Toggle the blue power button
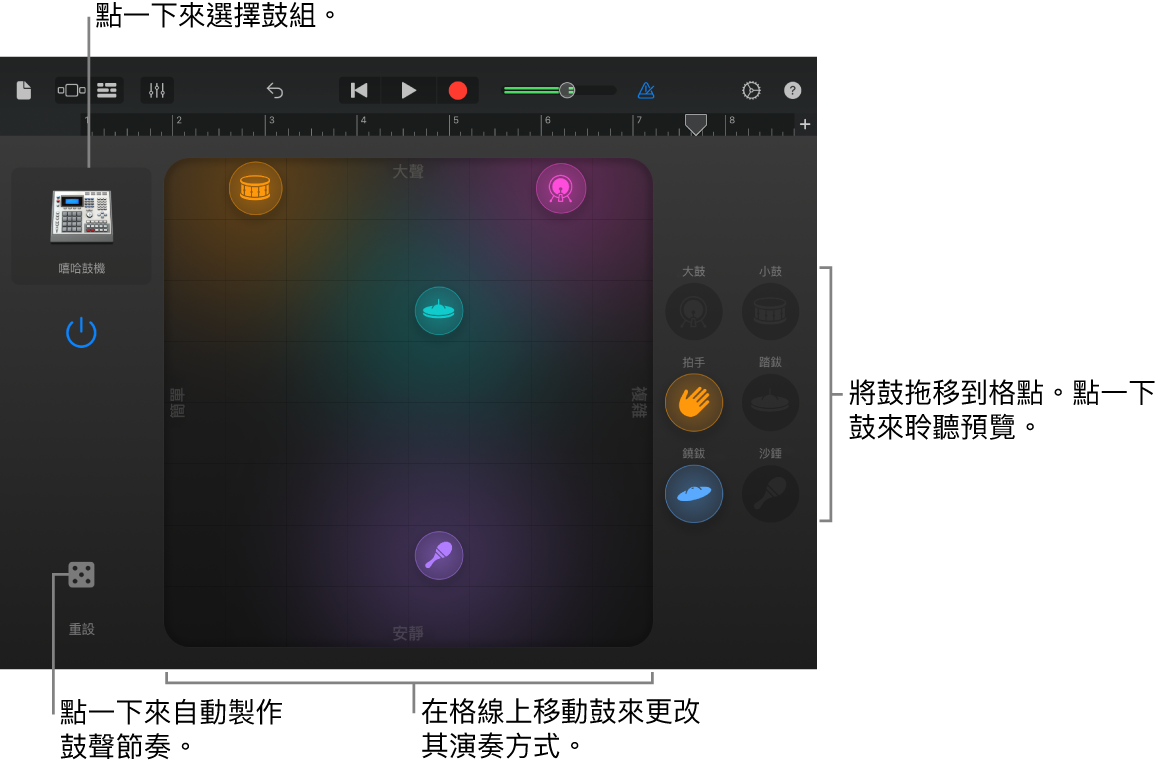Screen dimensions: 1170x763 tap(81, 333)
